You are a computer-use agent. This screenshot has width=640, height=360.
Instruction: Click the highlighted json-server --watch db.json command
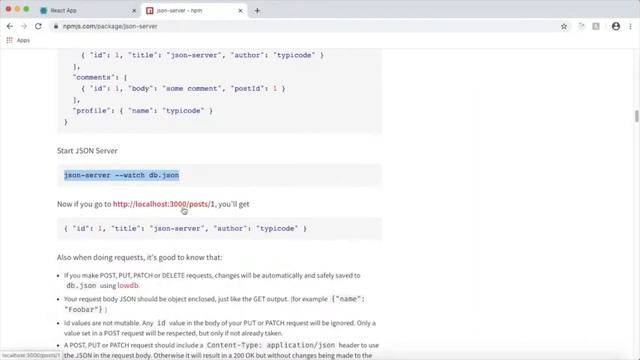coord(122,175)
